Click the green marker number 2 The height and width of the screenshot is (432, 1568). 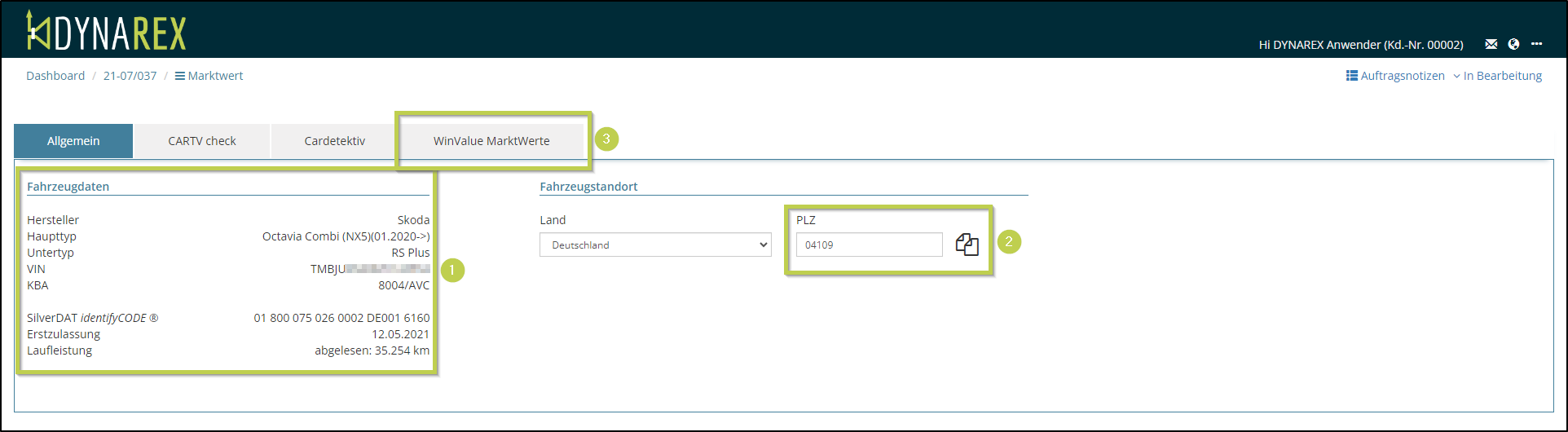pos(1009,241)
